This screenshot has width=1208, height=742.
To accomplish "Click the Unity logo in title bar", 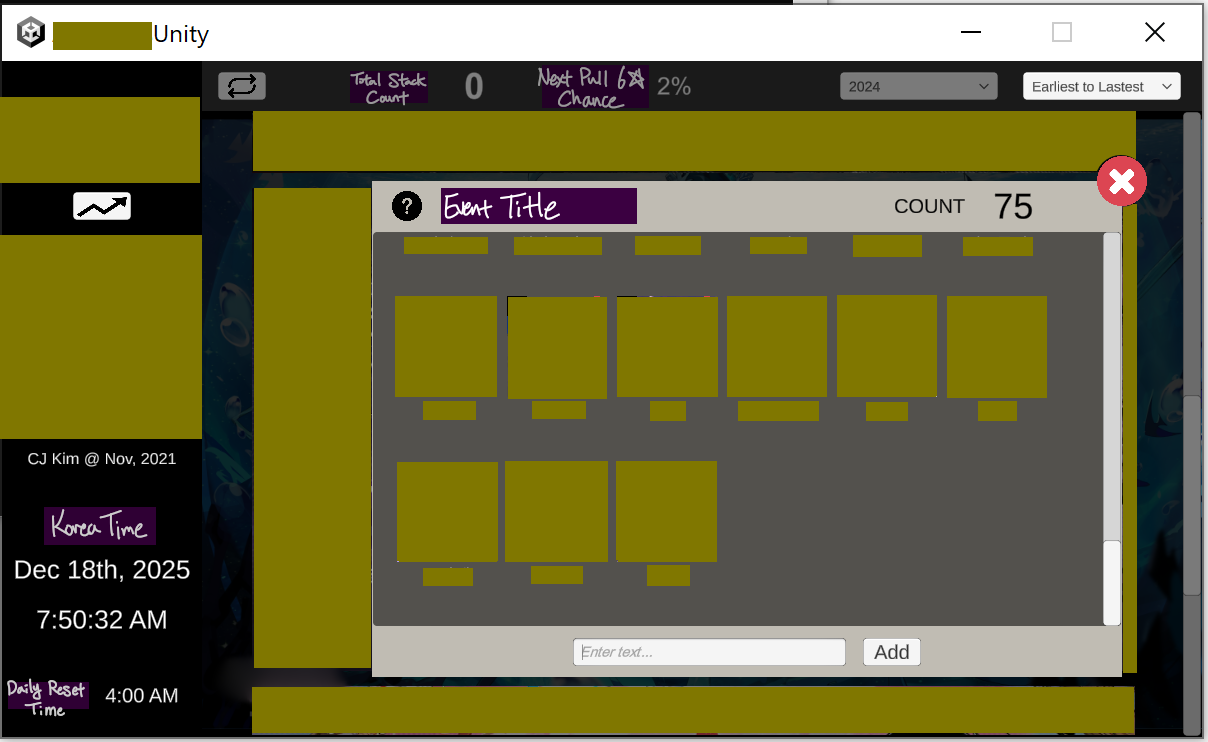I will (x=31, y=33).
